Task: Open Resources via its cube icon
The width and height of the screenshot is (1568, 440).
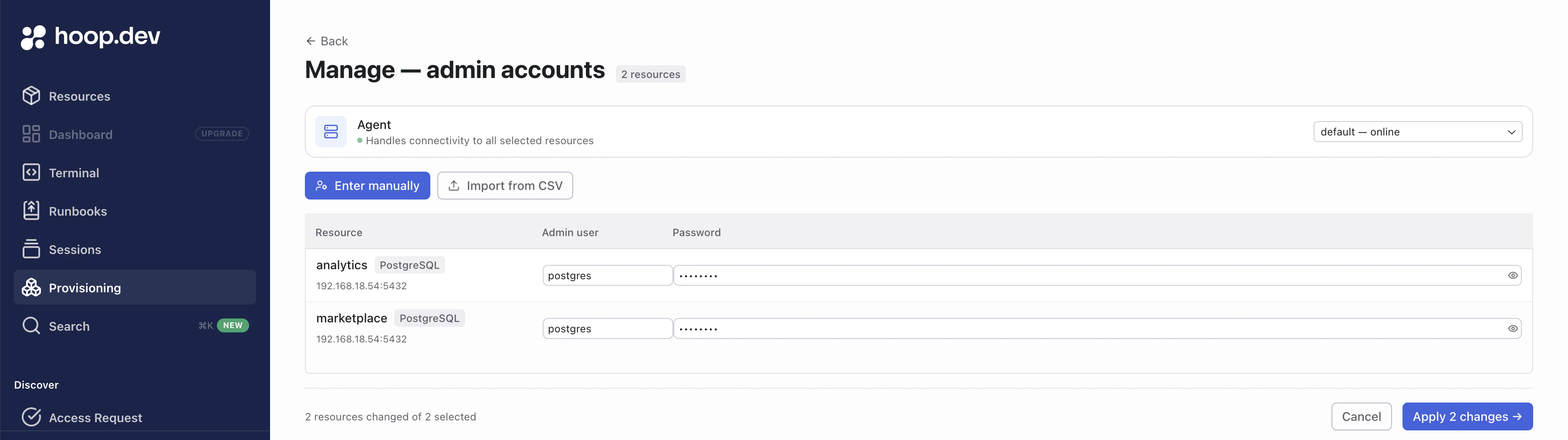Action: tap(31, 95)
